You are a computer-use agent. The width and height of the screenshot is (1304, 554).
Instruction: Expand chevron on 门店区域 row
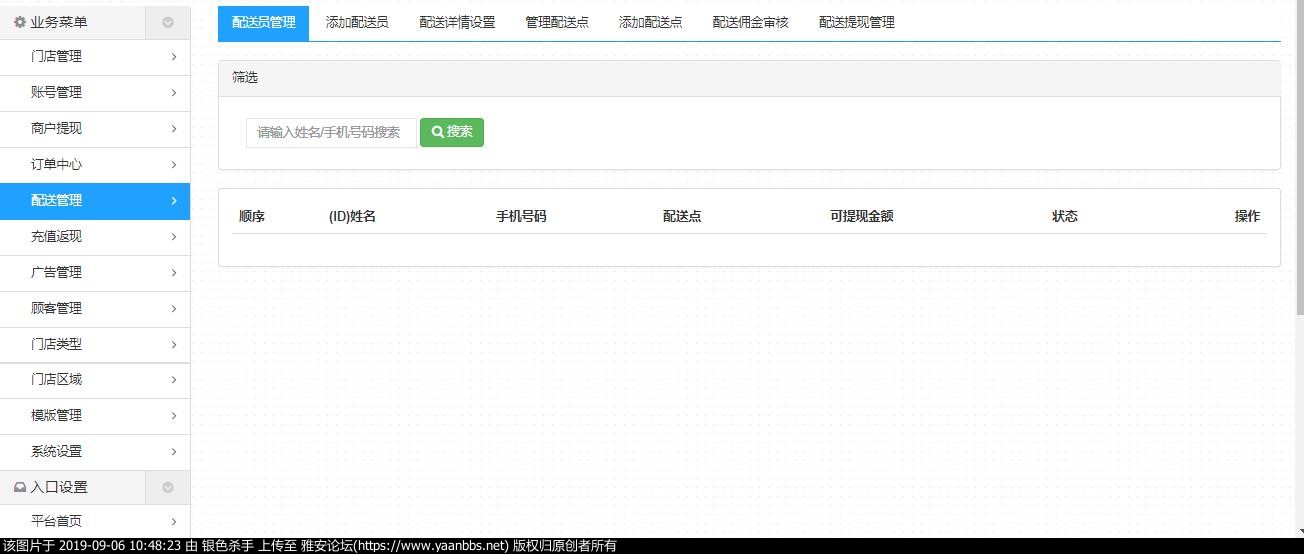(174, 380)
